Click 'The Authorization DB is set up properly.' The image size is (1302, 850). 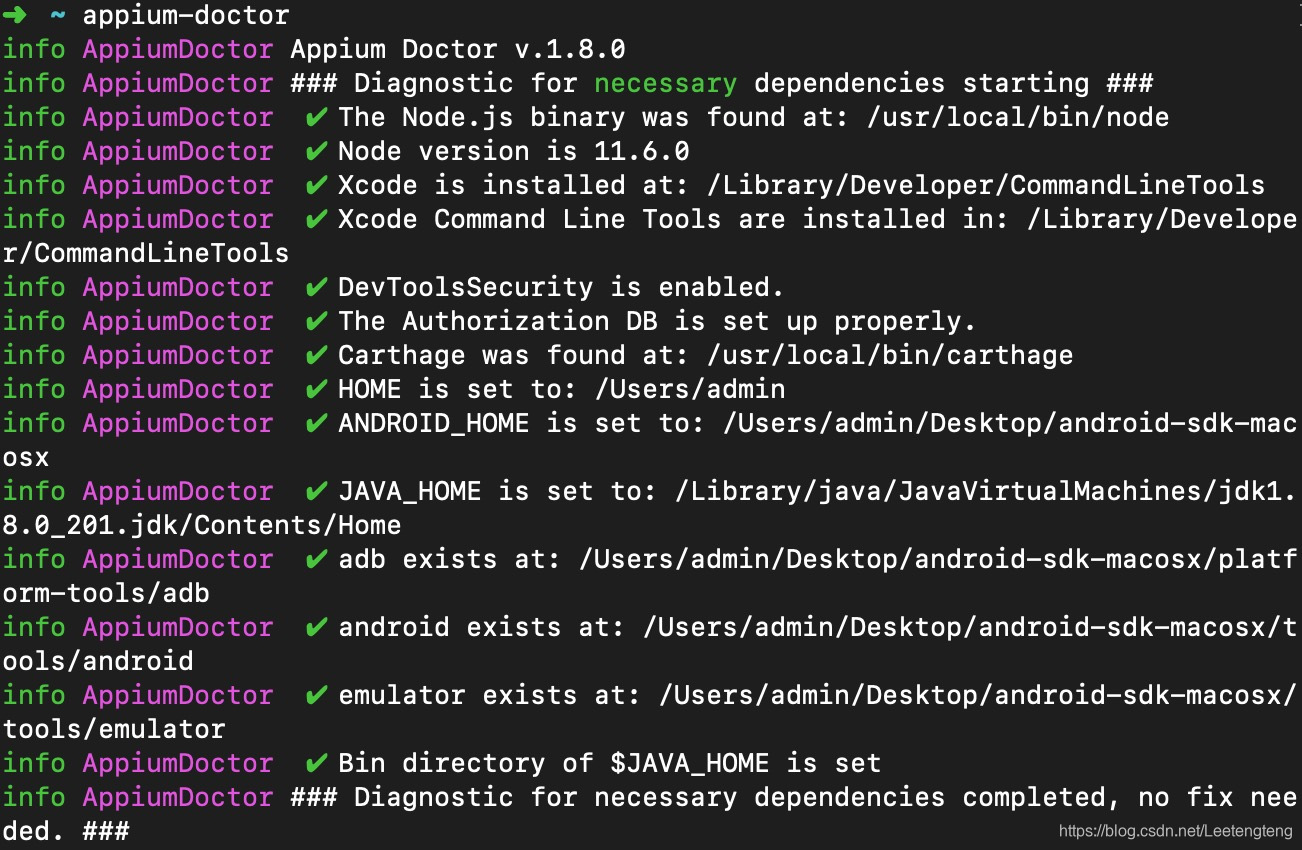coord(658,322)
